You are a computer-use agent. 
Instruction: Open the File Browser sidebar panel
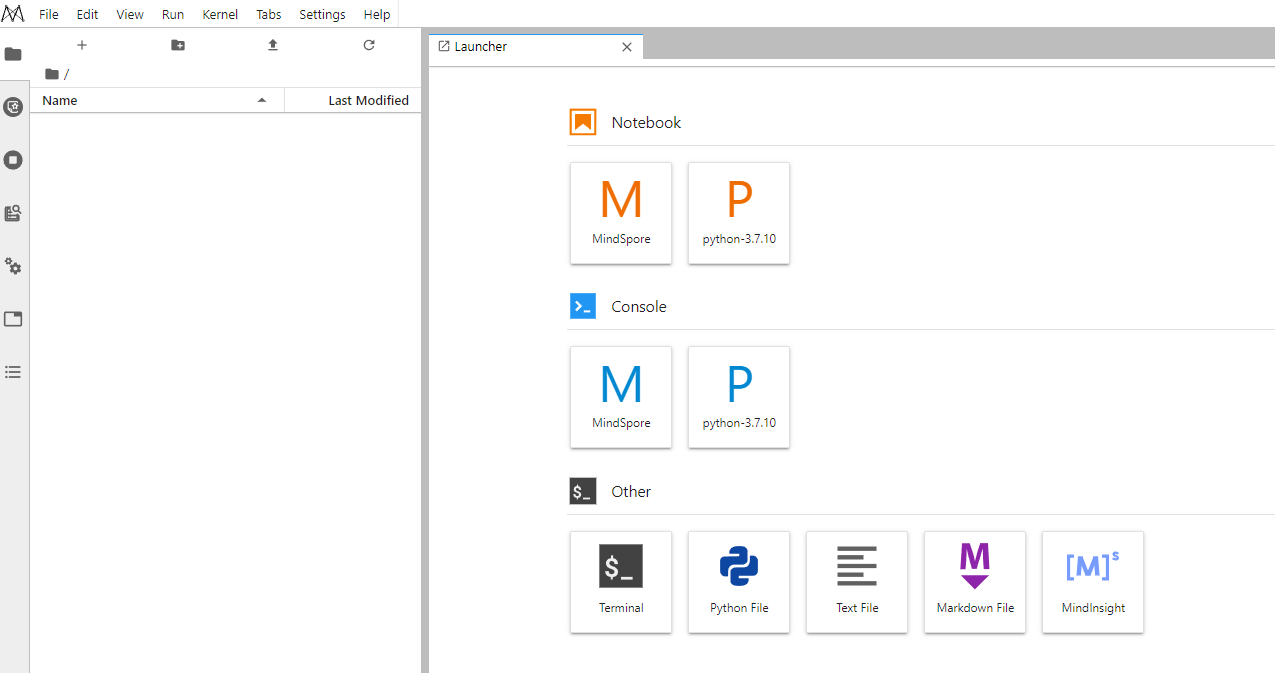(x=13, y=54)
